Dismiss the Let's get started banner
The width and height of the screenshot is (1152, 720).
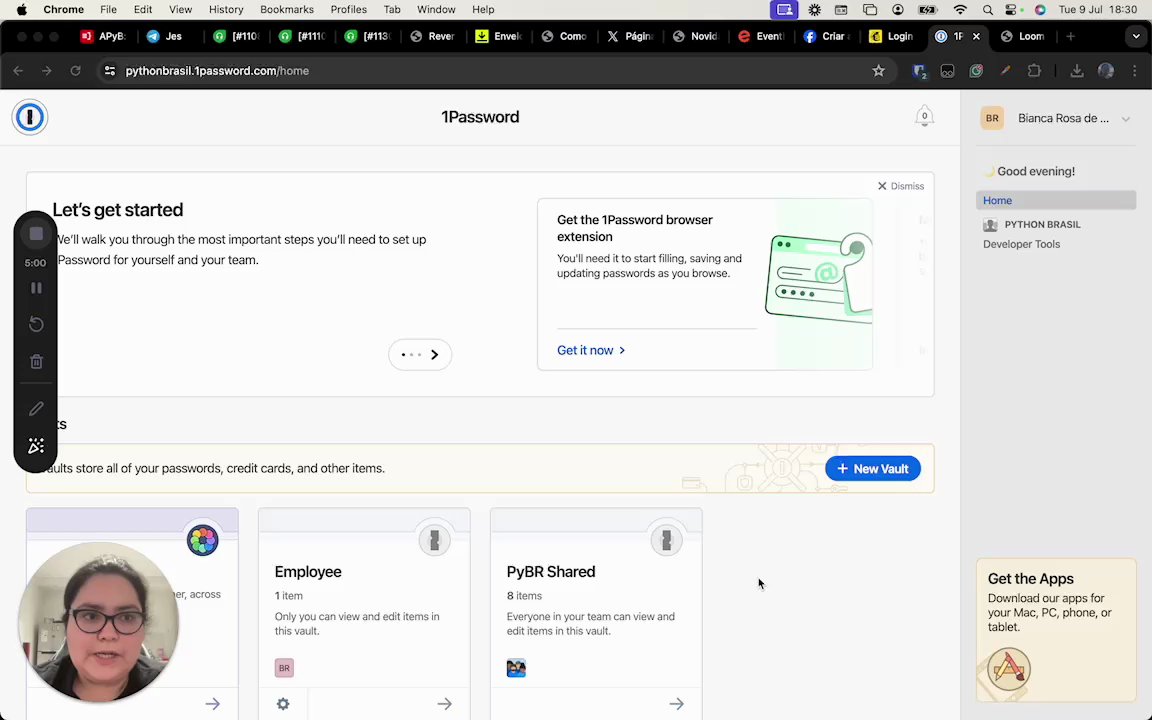pyautogui.click(x=901, y=186)
